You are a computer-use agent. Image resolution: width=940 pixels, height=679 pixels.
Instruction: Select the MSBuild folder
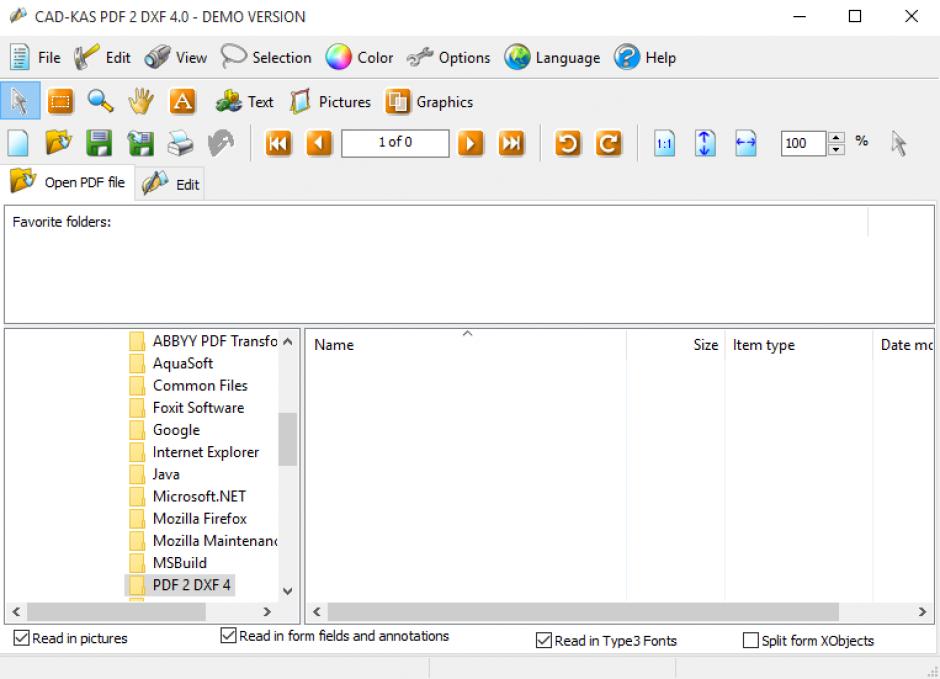tap(168, 563)
